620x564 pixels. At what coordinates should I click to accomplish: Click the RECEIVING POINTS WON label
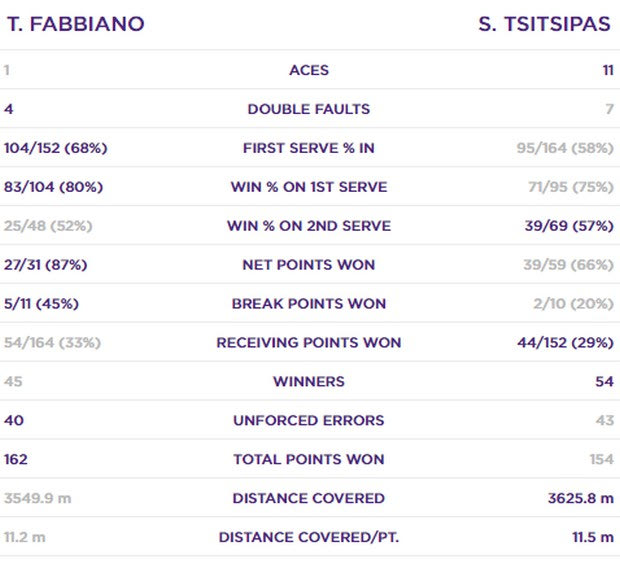(309, 343)
